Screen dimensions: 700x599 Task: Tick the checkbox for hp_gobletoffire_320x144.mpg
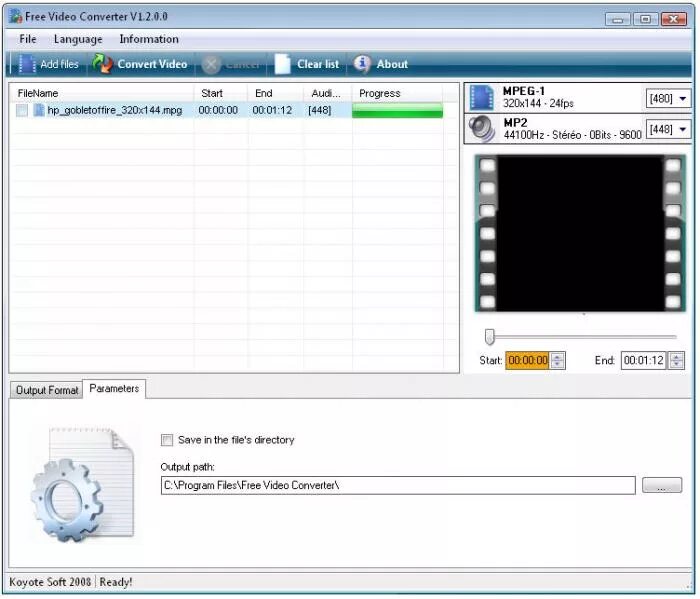[21, 110]
